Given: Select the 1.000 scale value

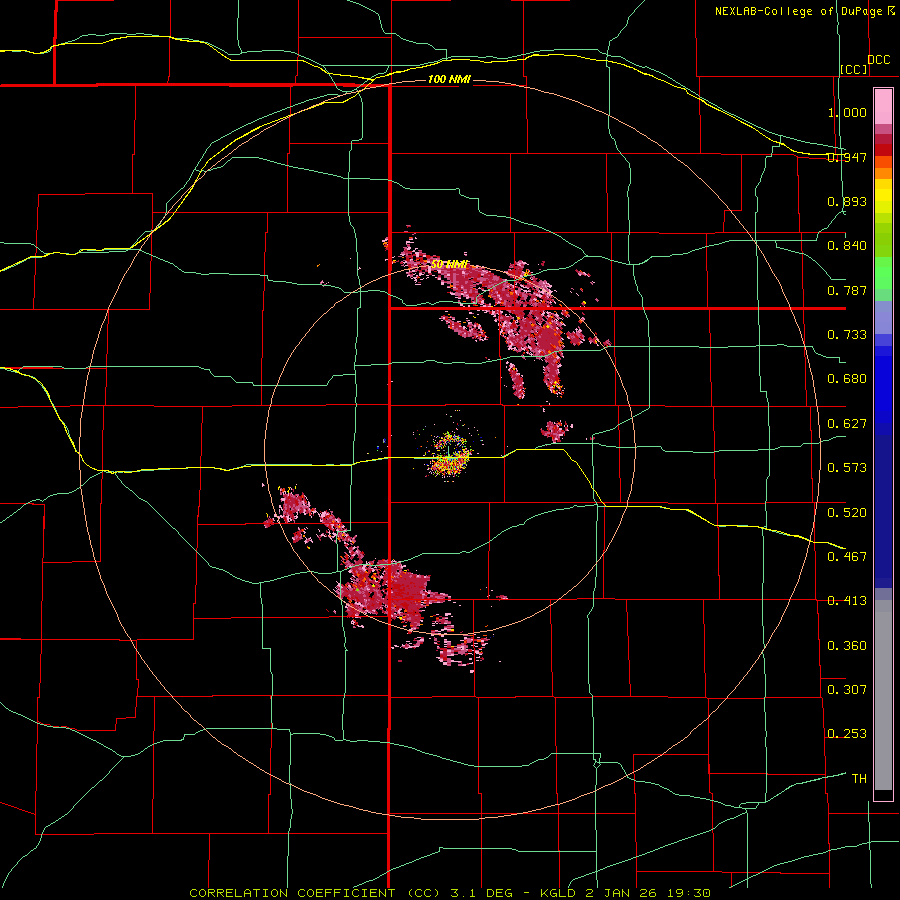Looking at the screenshot, I should [x=847, y=112].
